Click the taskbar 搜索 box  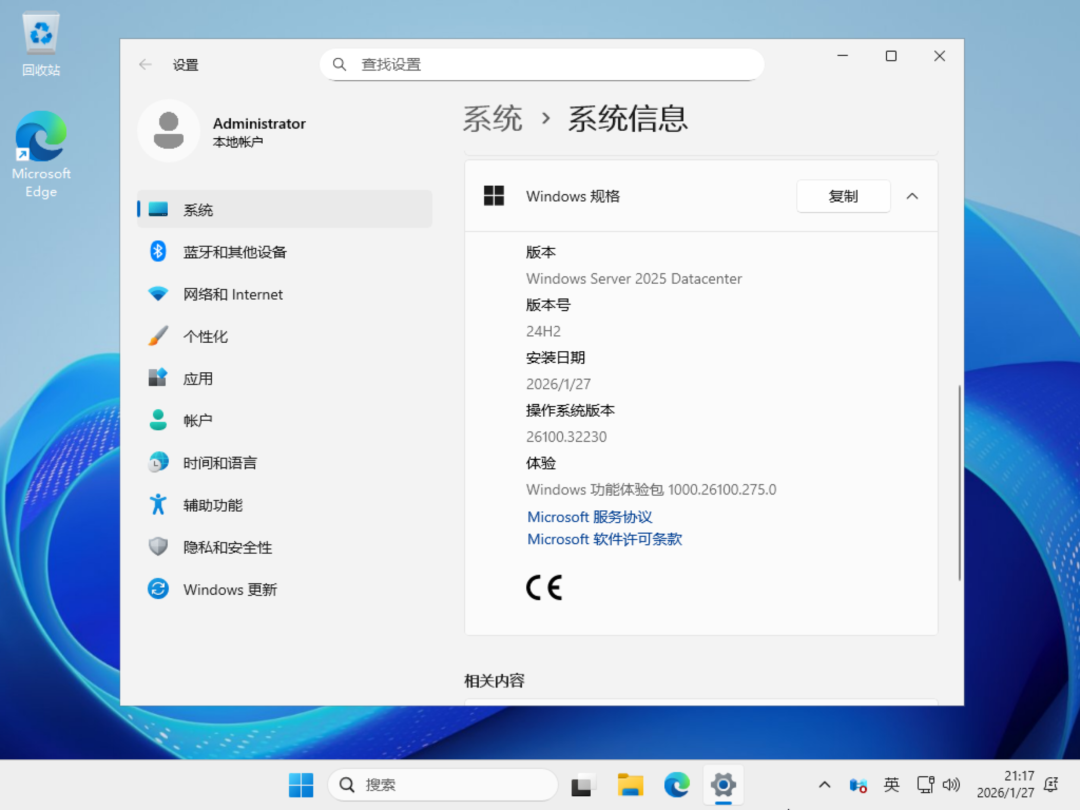tap(443, 785)
